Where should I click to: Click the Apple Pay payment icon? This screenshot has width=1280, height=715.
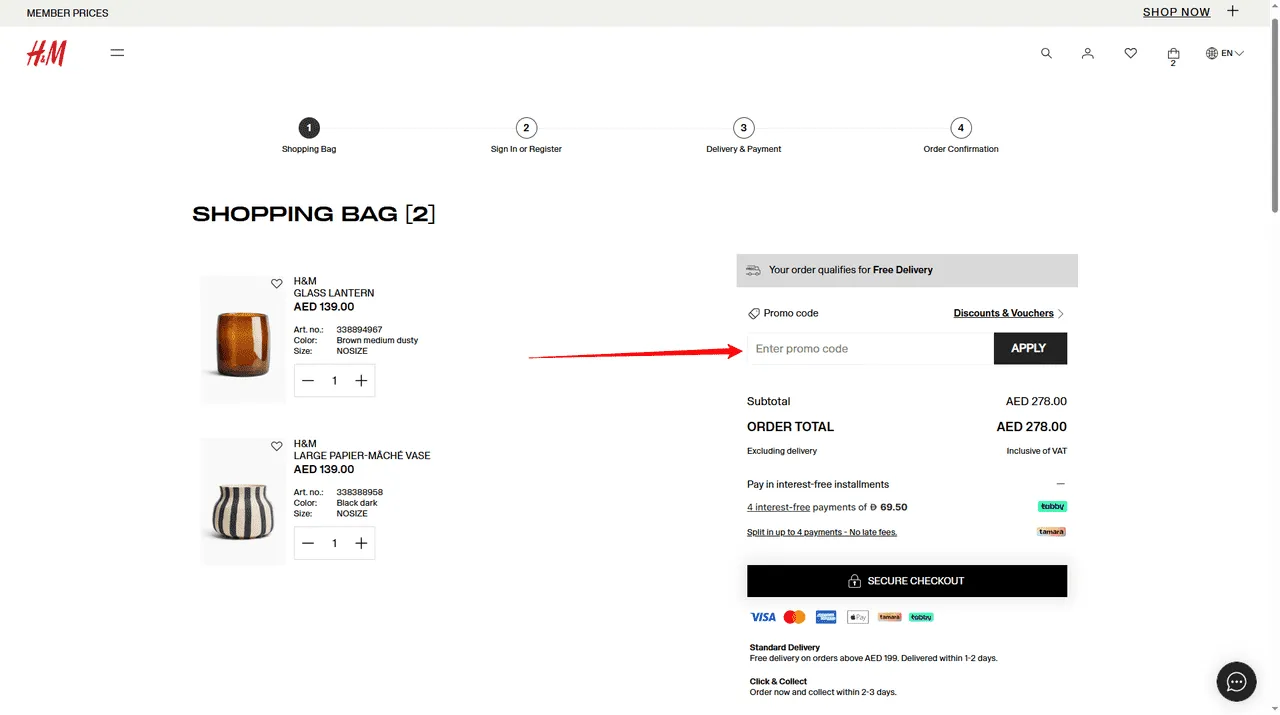coord(858,617)
